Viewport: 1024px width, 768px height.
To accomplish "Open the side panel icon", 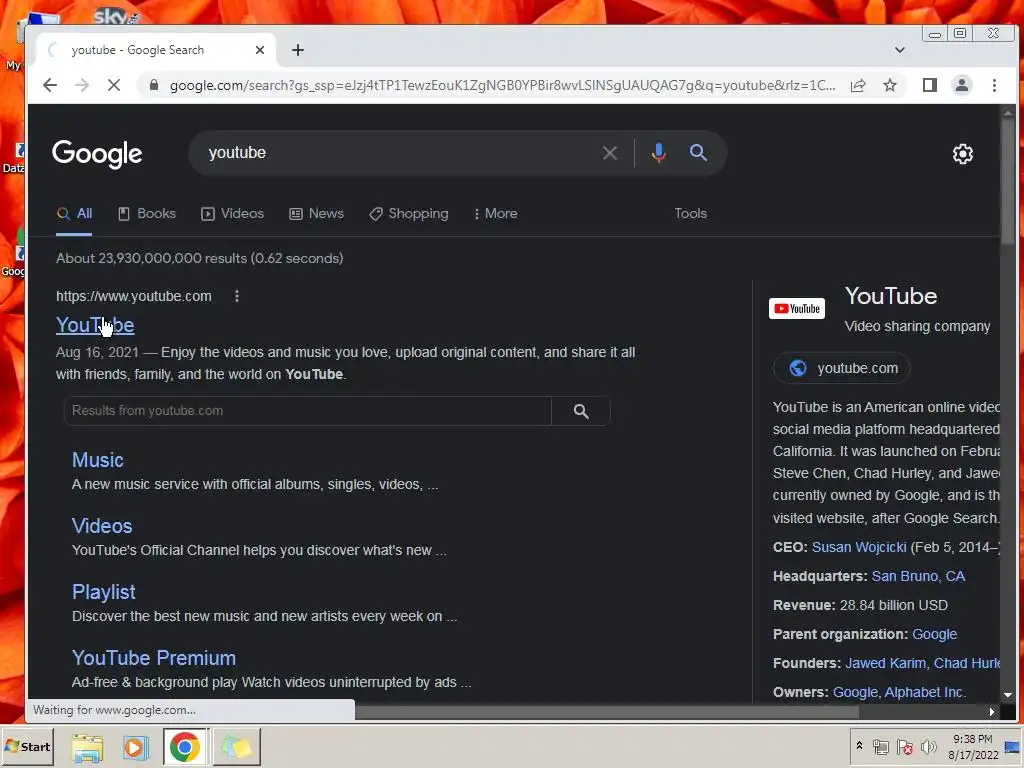I will click(x=930, y=85).
